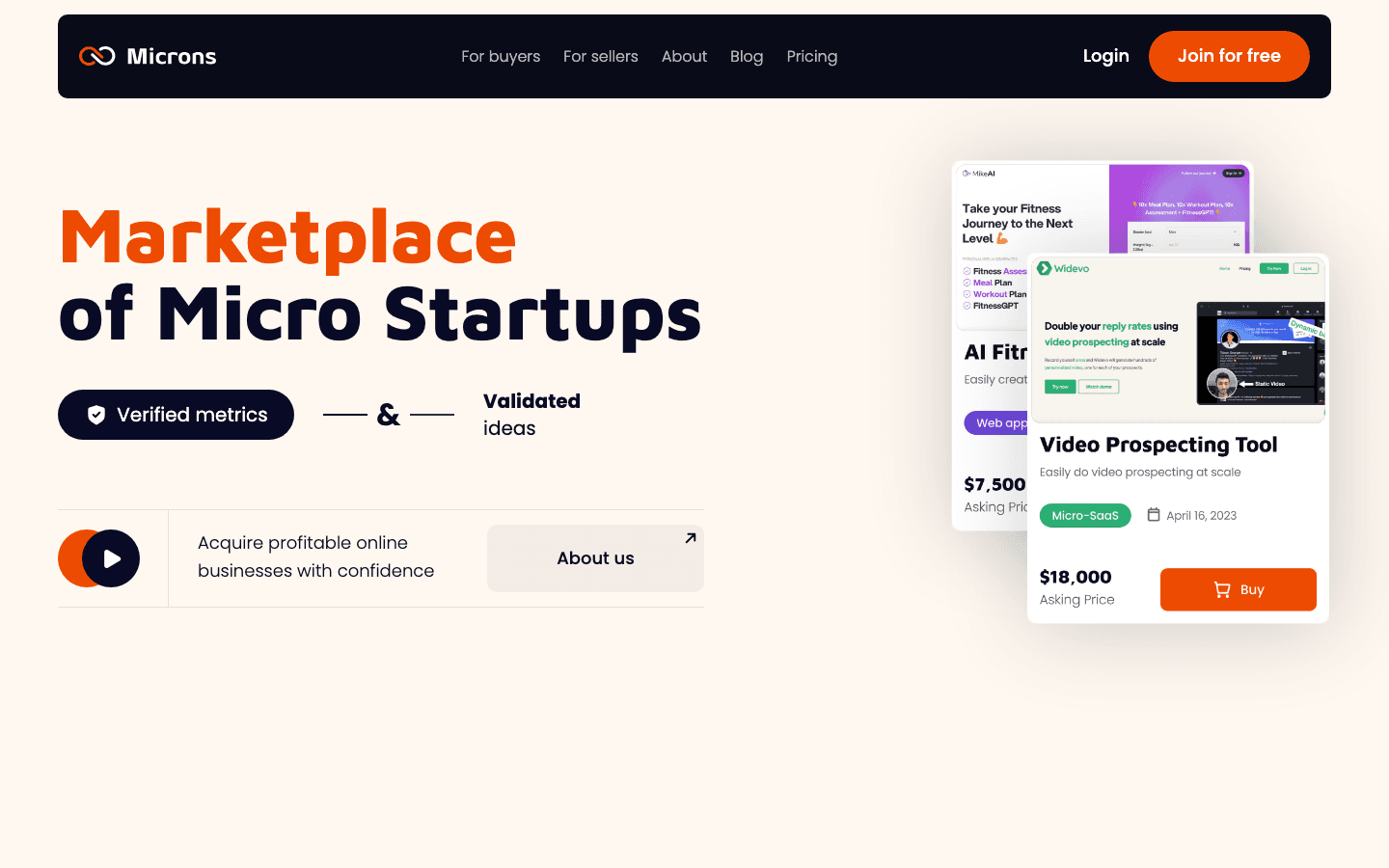This screenshot has width=1389, height=868.
Task: Click the Microns infinity logo
Action: pyautogui.click(x=96, y=56)
